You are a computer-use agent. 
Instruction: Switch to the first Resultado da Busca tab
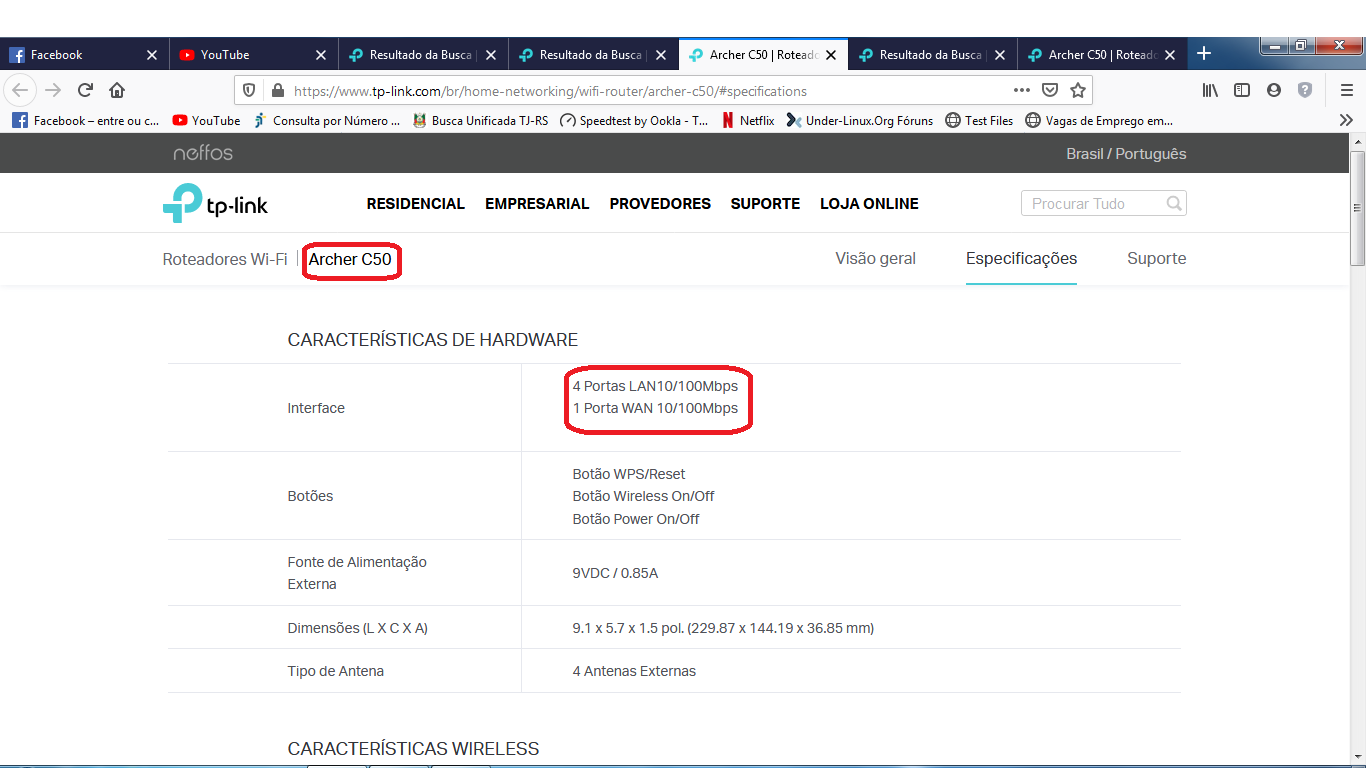(424, 55)
